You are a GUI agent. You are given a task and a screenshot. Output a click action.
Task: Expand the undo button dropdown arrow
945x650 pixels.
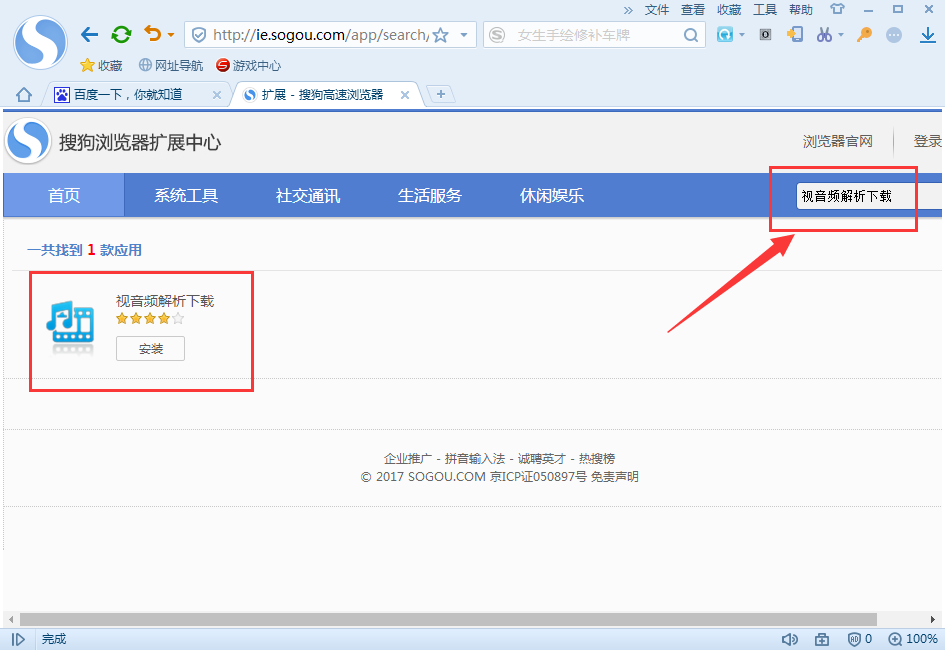click(170, 33)
